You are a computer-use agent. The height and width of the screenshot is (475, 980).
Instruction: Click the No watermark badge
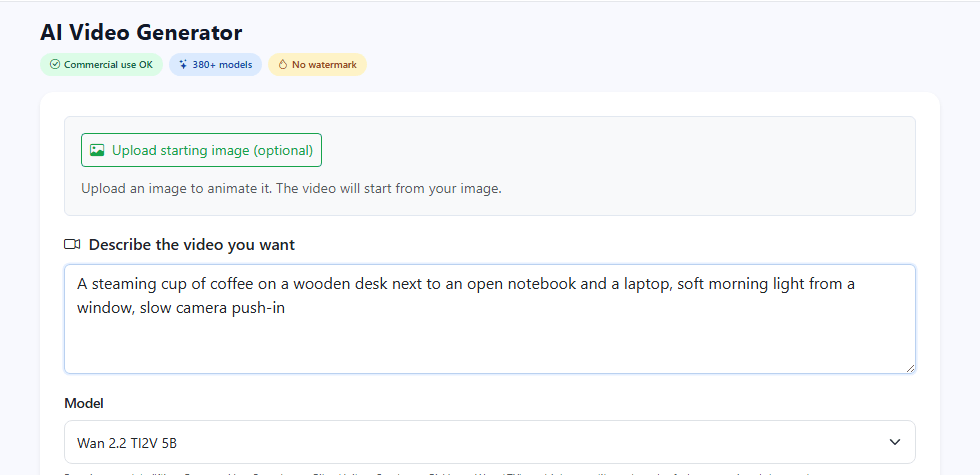pyautogui.click(x=318, y=64)
